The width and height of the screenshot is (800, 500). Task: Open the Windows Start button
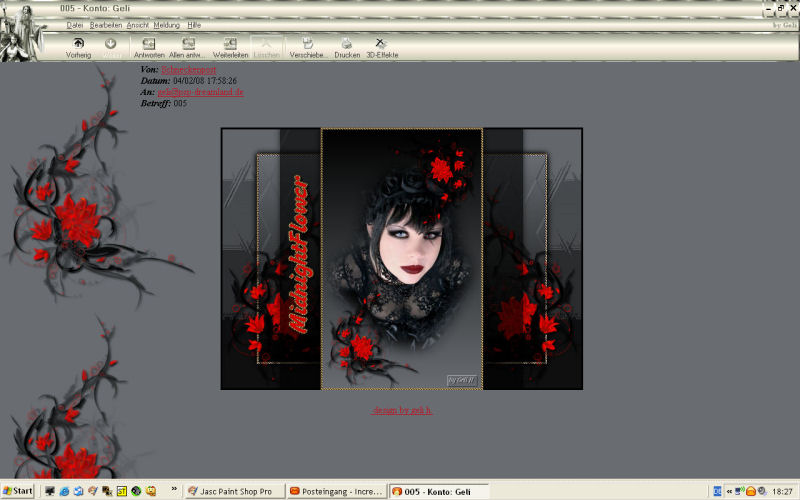click(x=18, y=491)
